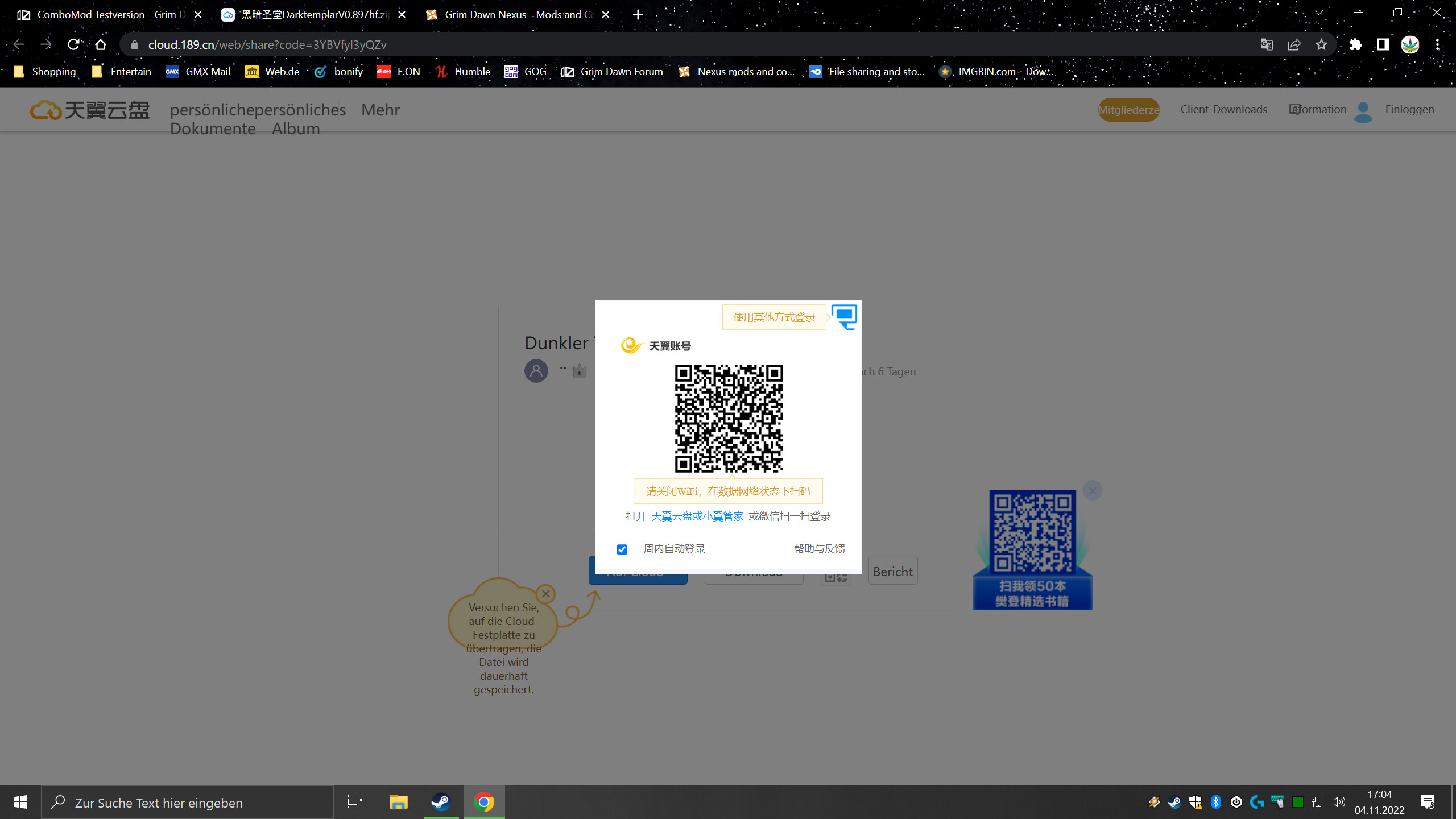Switch to ComboMod Testversion tab
Viewport: 1456px width, 819px height.
point(105,15)
